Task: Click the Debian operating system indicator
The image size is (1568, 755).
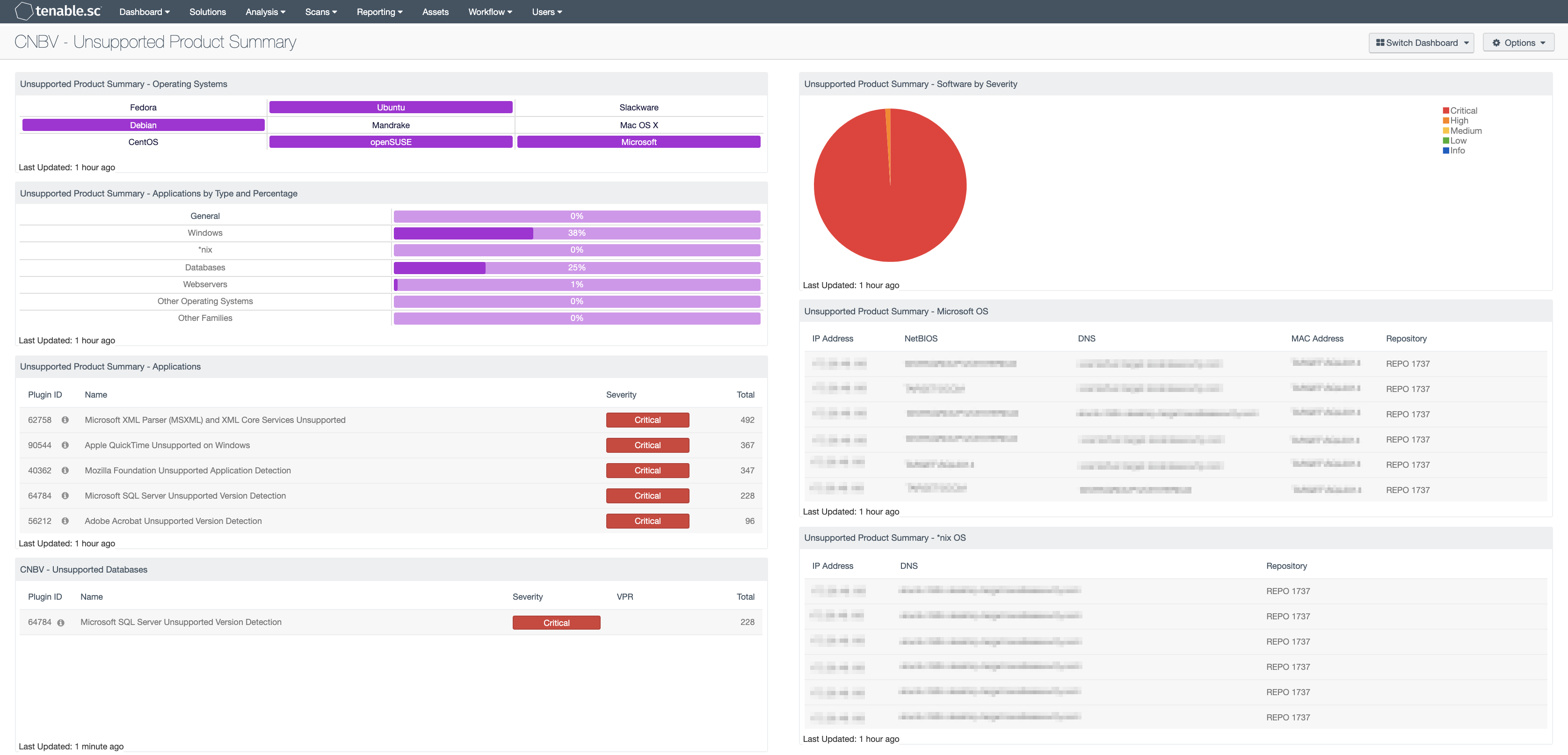Action: tap(143, 125)
